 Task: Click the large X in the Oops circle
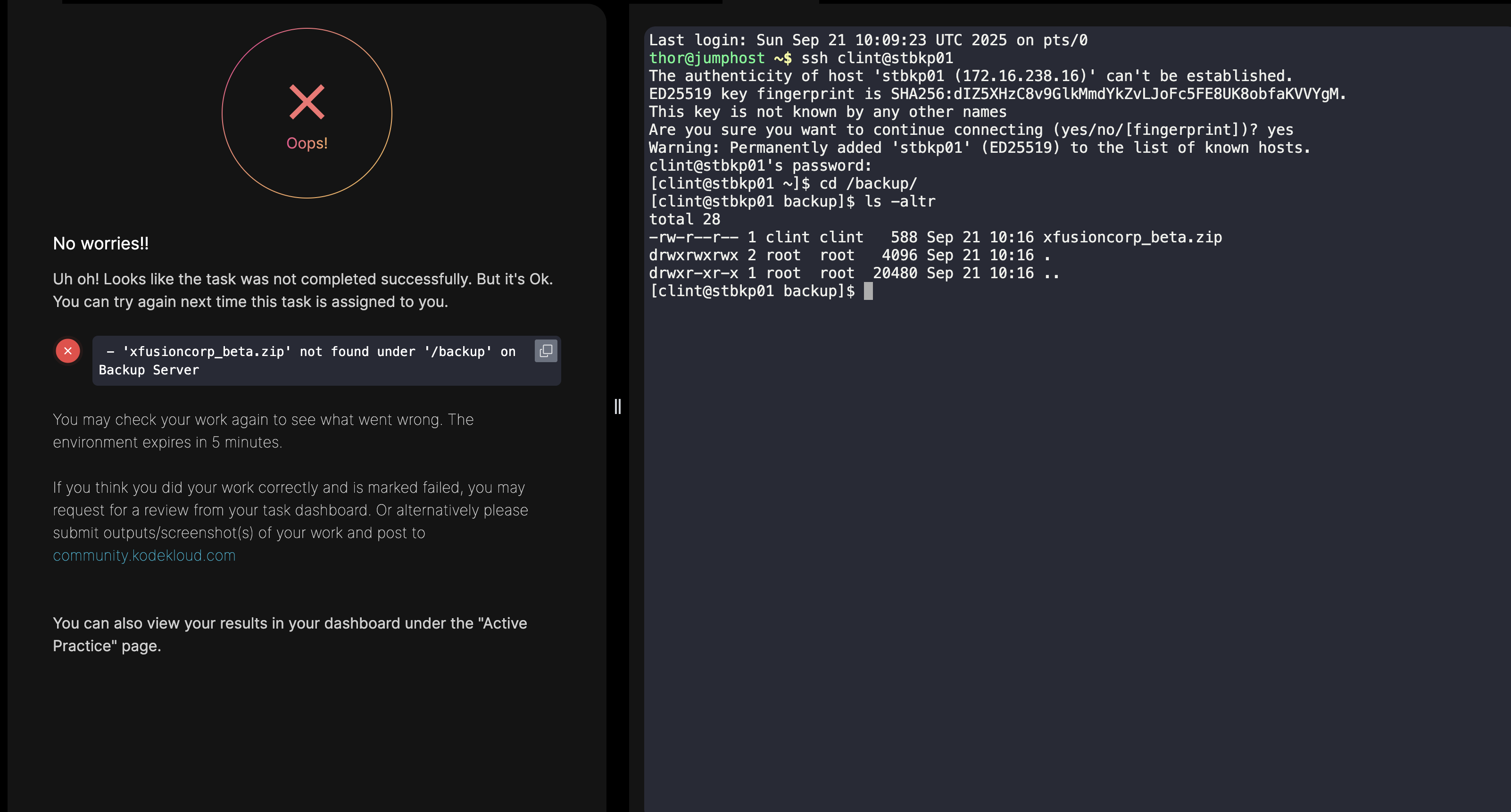point(307,102)
